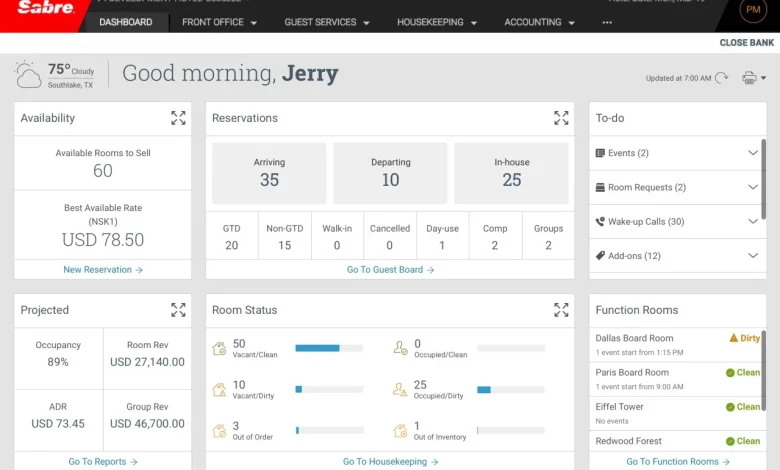Click the Out of Inventory house icon

click(400, 430)
